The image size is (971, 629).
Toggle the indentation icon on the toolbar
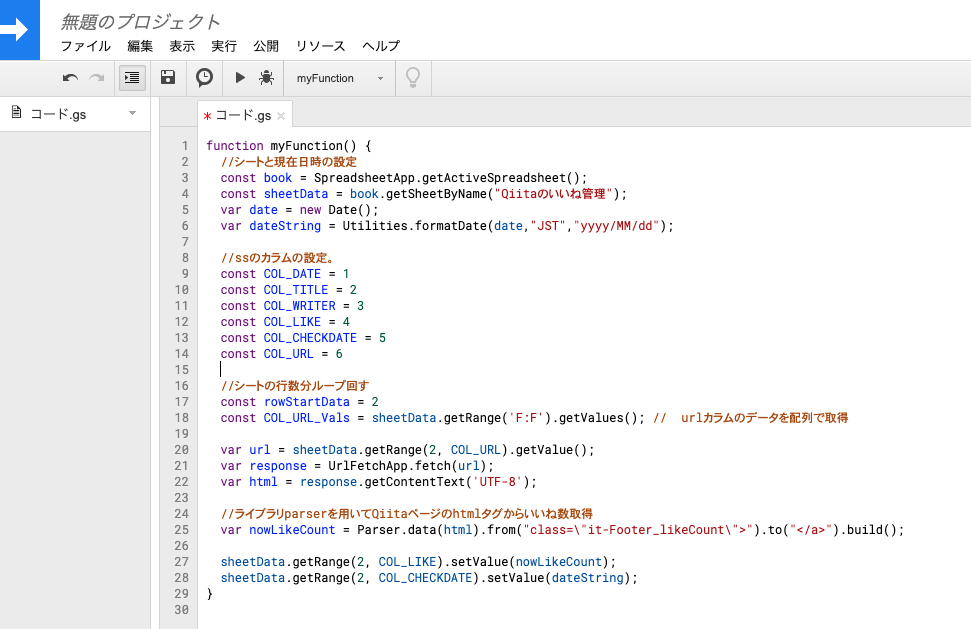[x=131, y=77]
